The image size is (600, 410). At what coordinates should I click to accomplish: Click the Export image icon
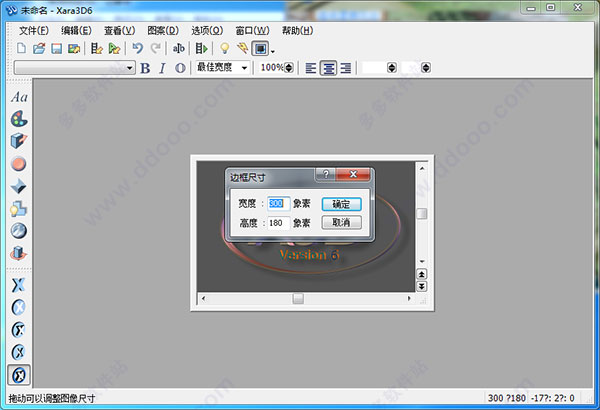click(x=74, y=48)
